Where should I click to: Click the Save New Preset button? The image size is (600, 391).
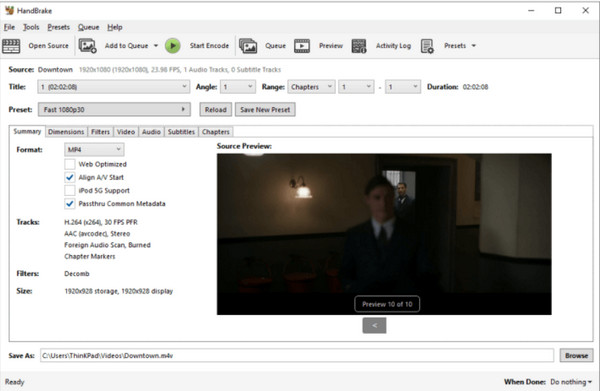(x=265, y=110)
